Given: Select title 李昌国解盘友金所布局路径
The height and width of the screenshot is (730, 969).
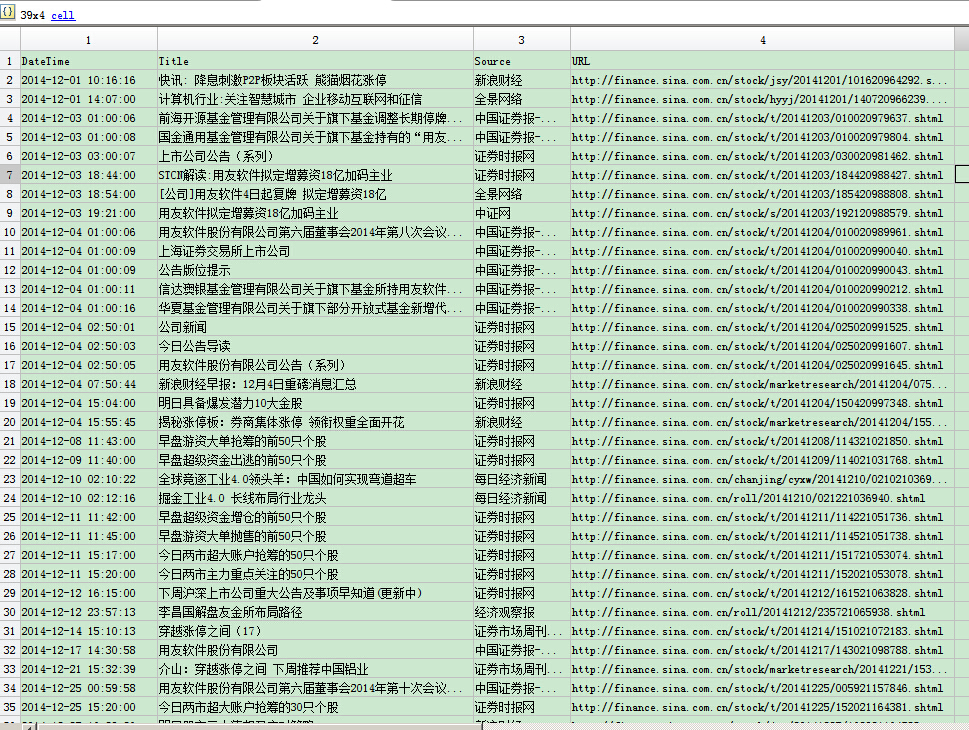Looking at the screenshot, I should click(x=315, y=613).
